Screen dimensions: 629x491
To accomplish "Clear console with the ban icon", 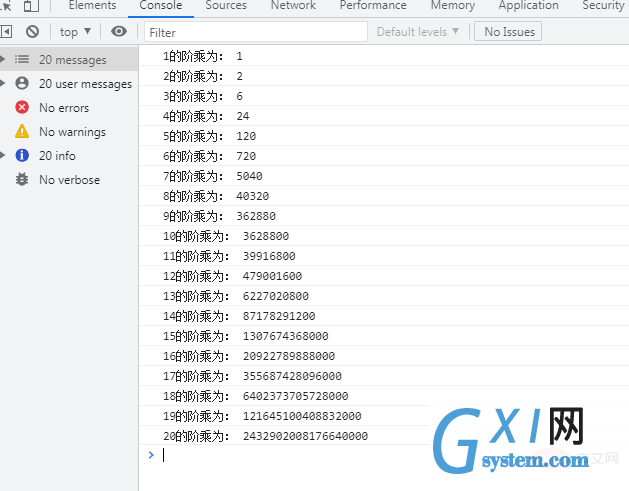I will (x=32, y=31).
